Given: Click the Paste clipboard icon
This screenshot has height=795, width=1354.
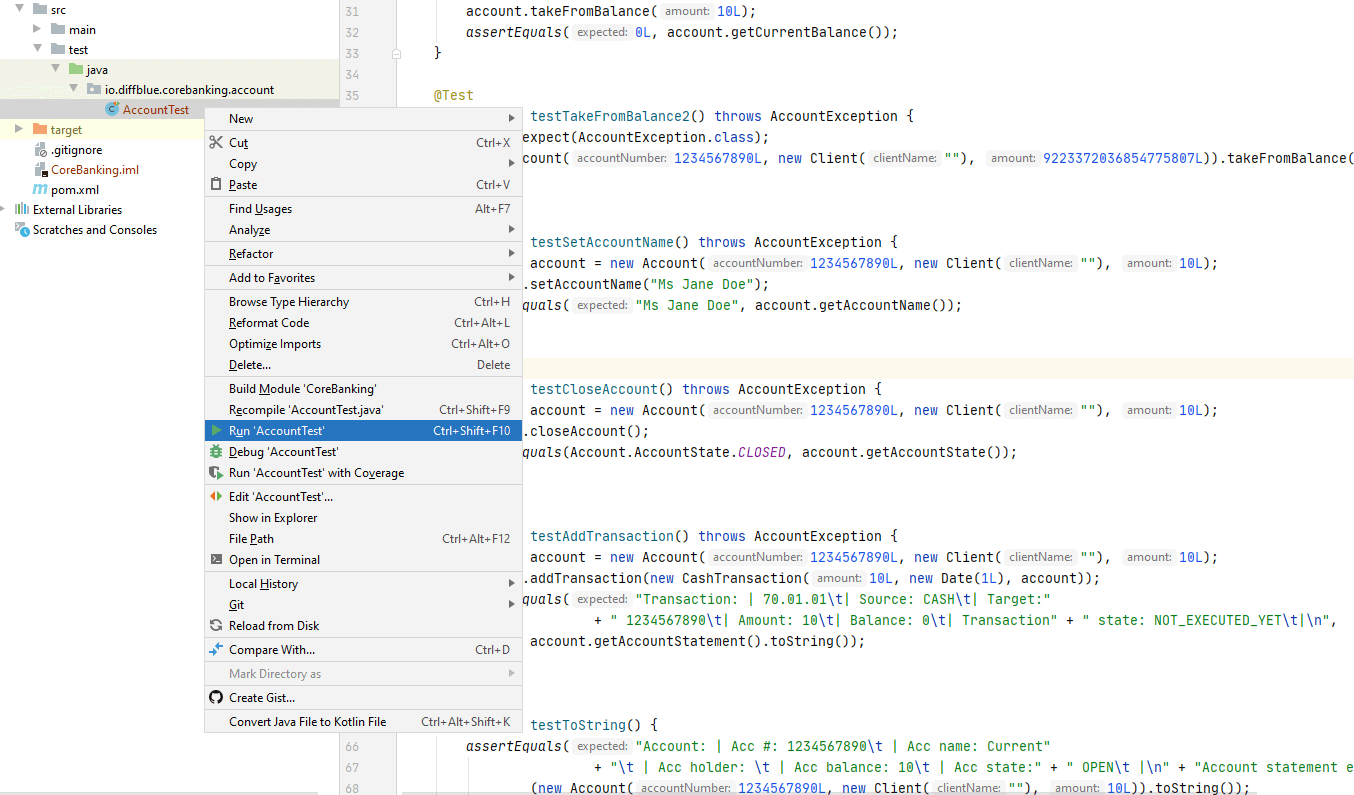Looking at the screenshot, I should 215,185.
